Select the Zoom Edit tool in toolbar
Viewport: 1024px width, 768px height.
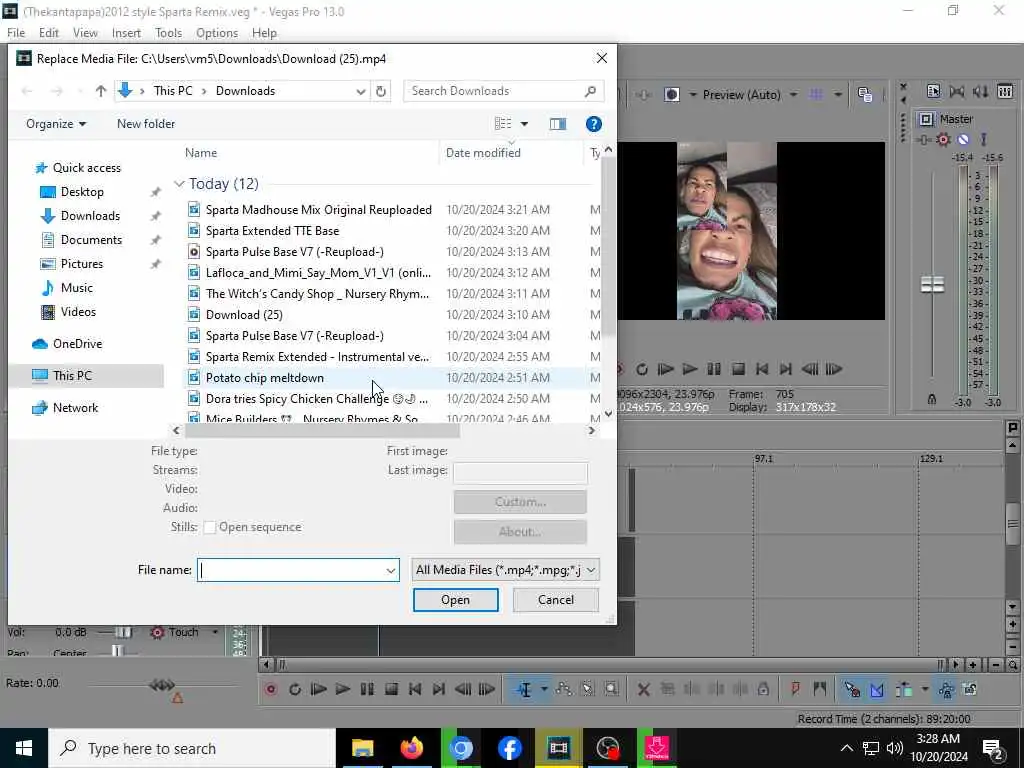point(611,689)
